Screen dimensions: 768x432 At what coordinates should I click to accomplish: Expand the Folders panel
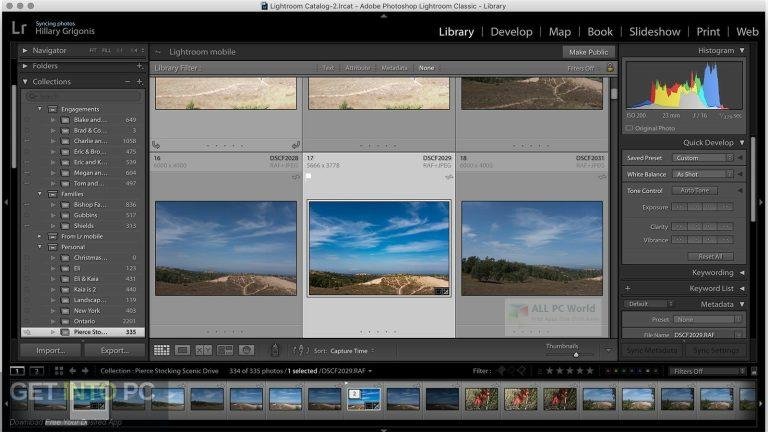(x=25, y=66)
